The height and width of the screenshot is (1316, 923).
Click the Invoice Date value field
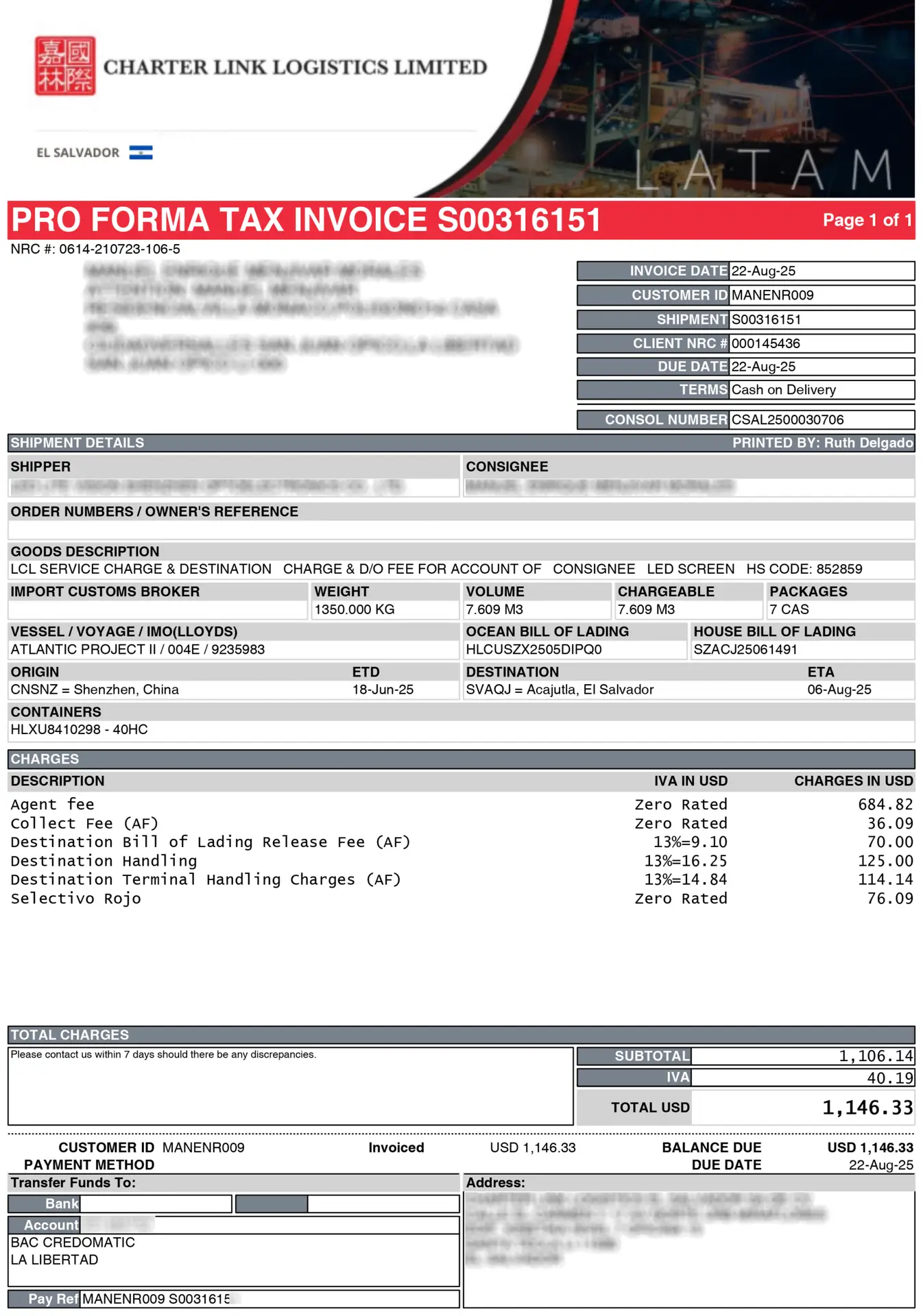(x=820, y=271)
